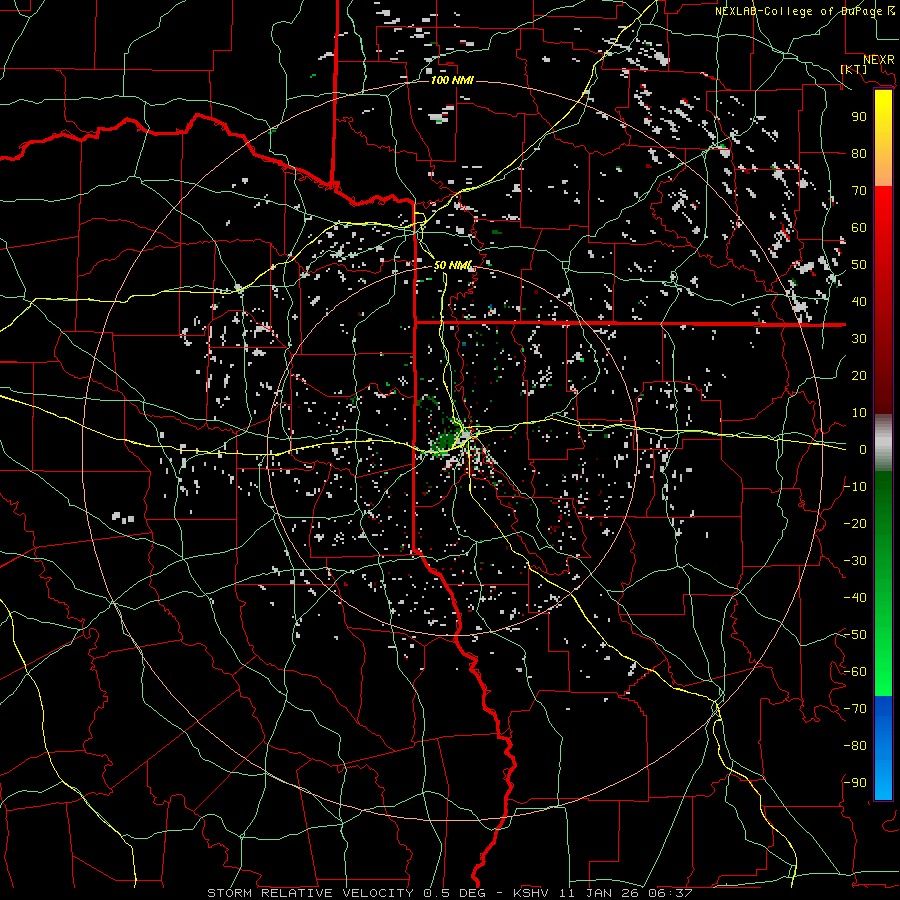Click the -90 value on the velocity scale

pyautogui.click(x=855, y=783)
